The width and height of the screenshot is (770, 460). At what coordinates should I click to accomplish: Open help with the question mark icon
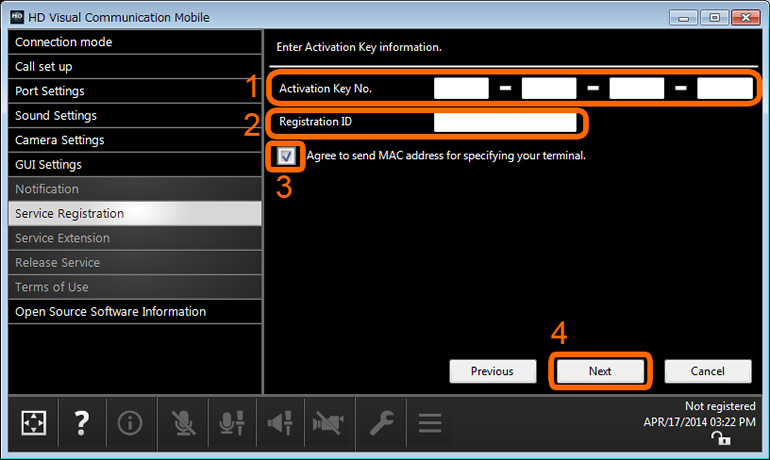(x=82, y=423)
